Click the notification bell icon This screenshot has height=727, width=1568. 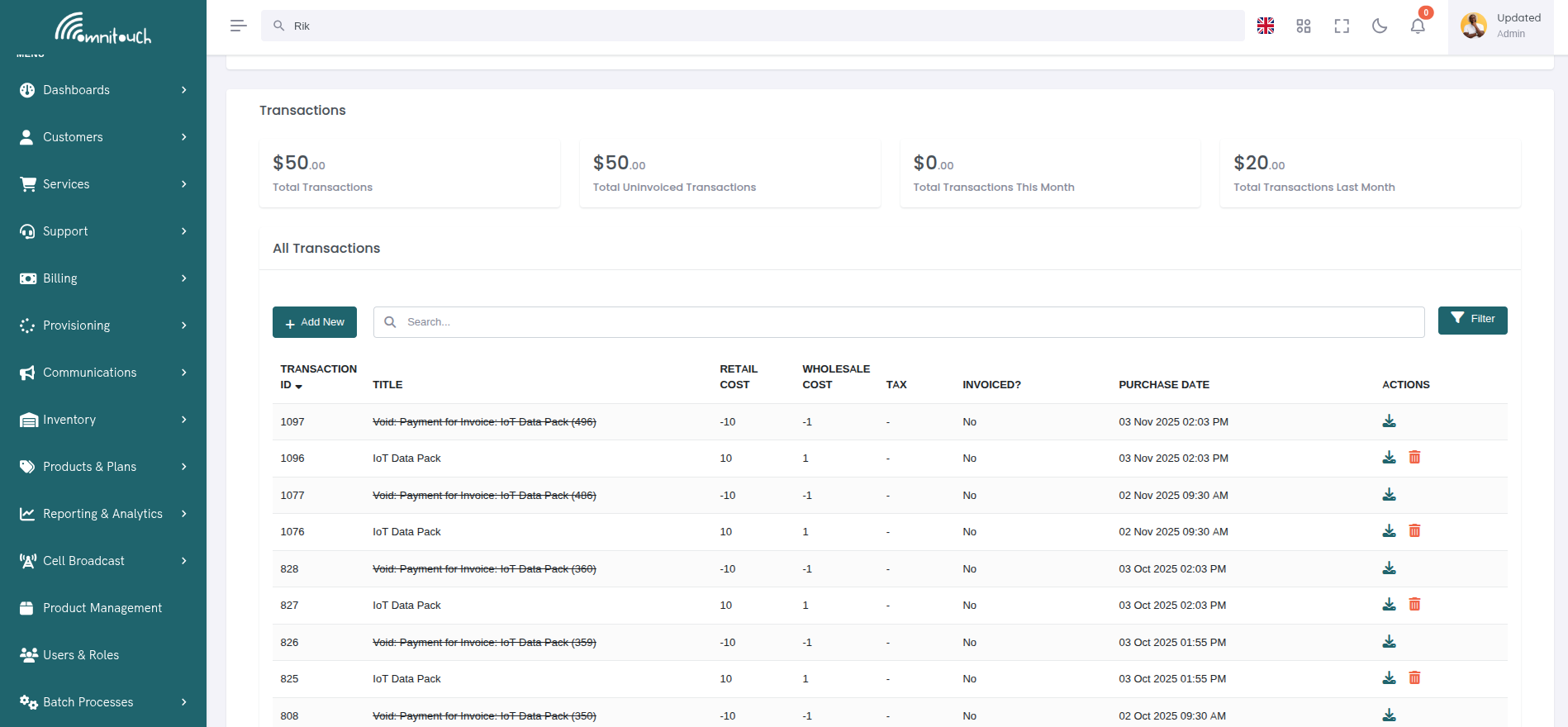[1418, 26]
